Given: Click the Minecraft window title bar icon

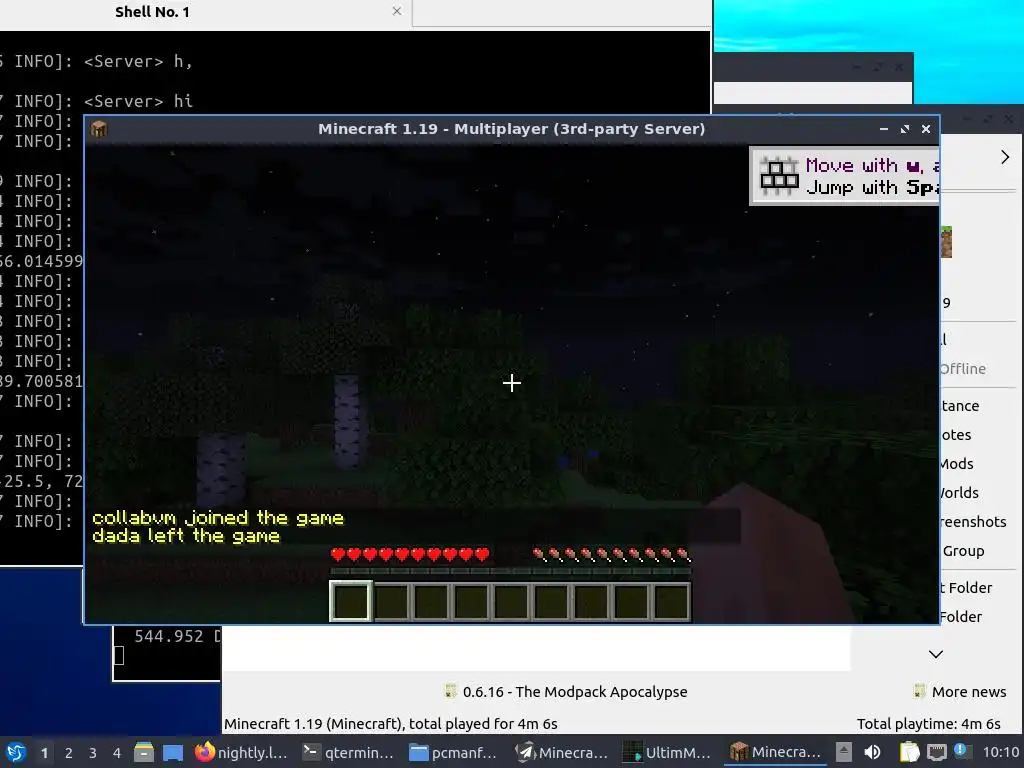Looking at the screenshot, I should tap(99, 129).
